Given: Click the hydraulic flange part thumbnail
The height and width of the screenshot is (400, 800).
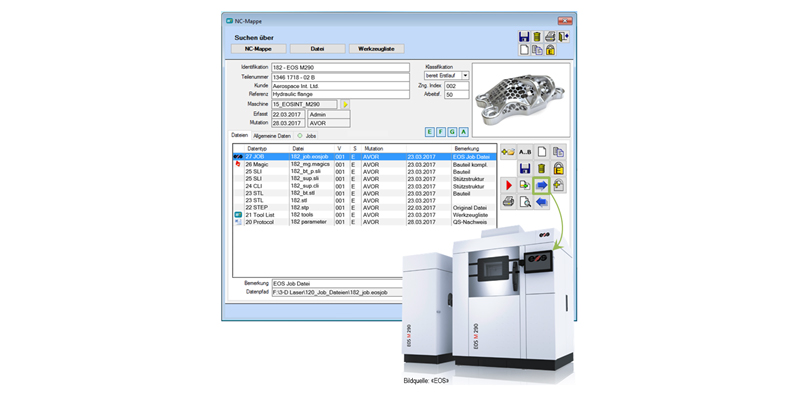Looking at the screenshot, I should (x=521, y=100).
